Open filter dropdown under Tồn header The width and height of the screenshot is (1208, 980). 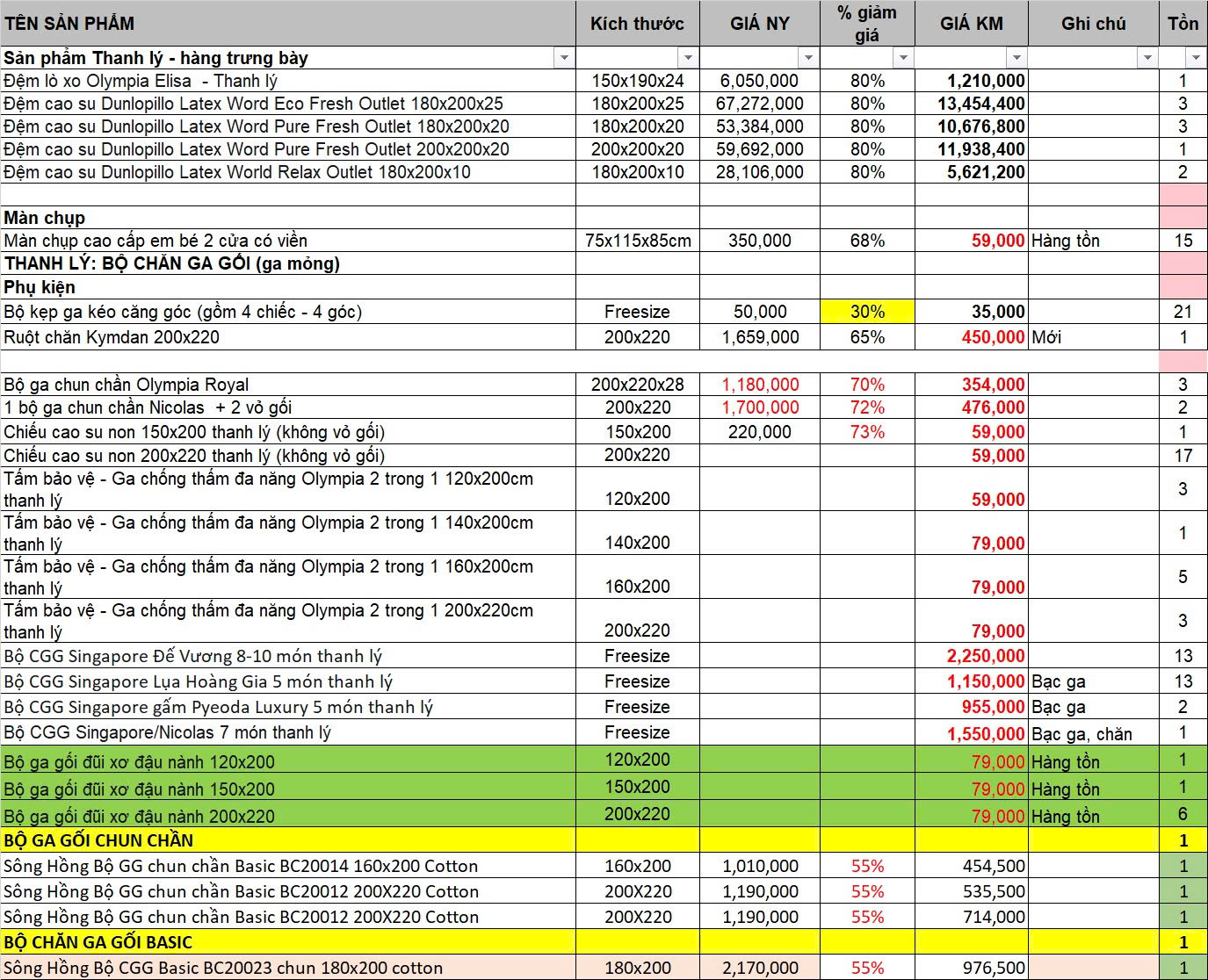coord(1196,58)
